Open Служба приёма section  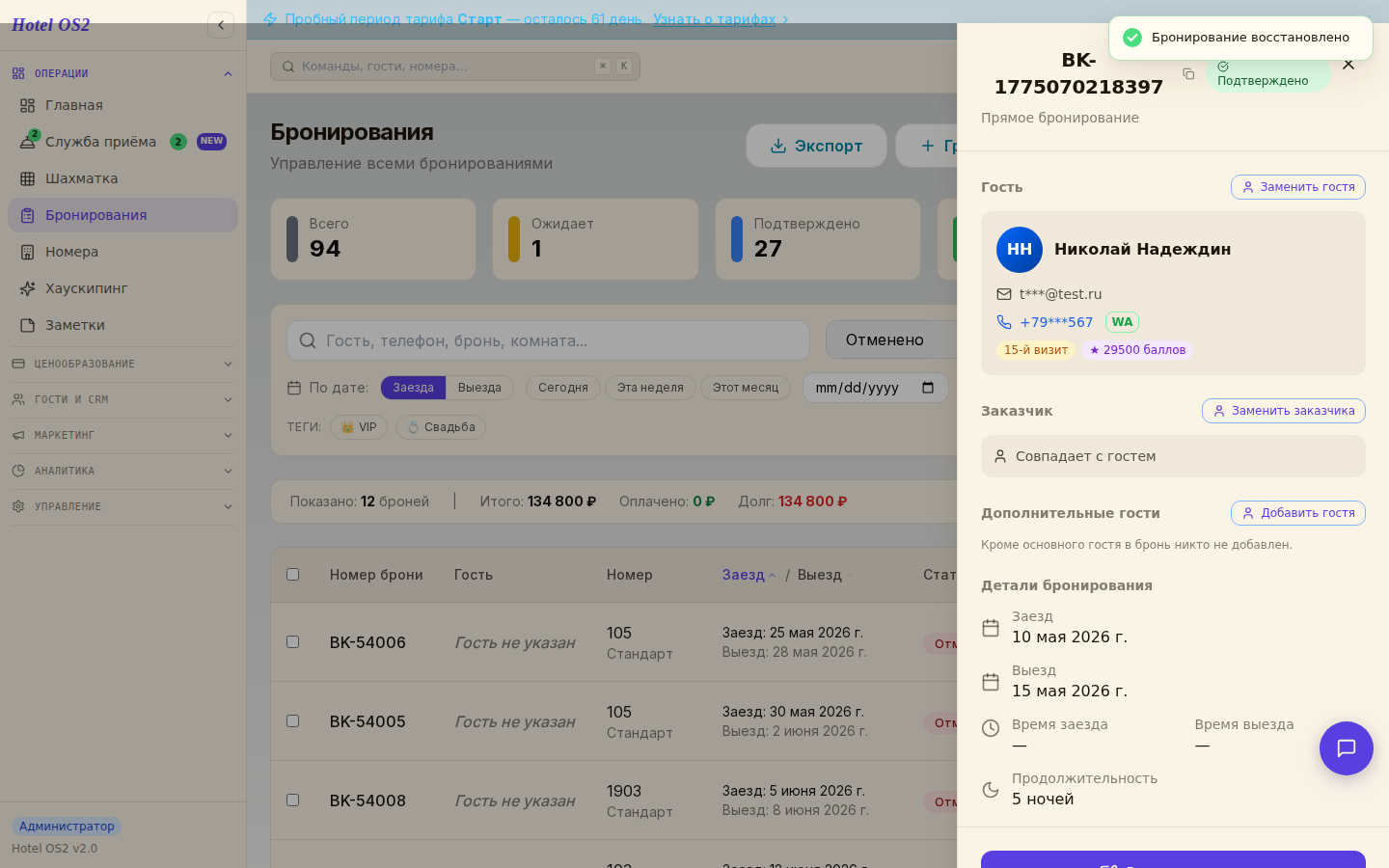[123, 142]
